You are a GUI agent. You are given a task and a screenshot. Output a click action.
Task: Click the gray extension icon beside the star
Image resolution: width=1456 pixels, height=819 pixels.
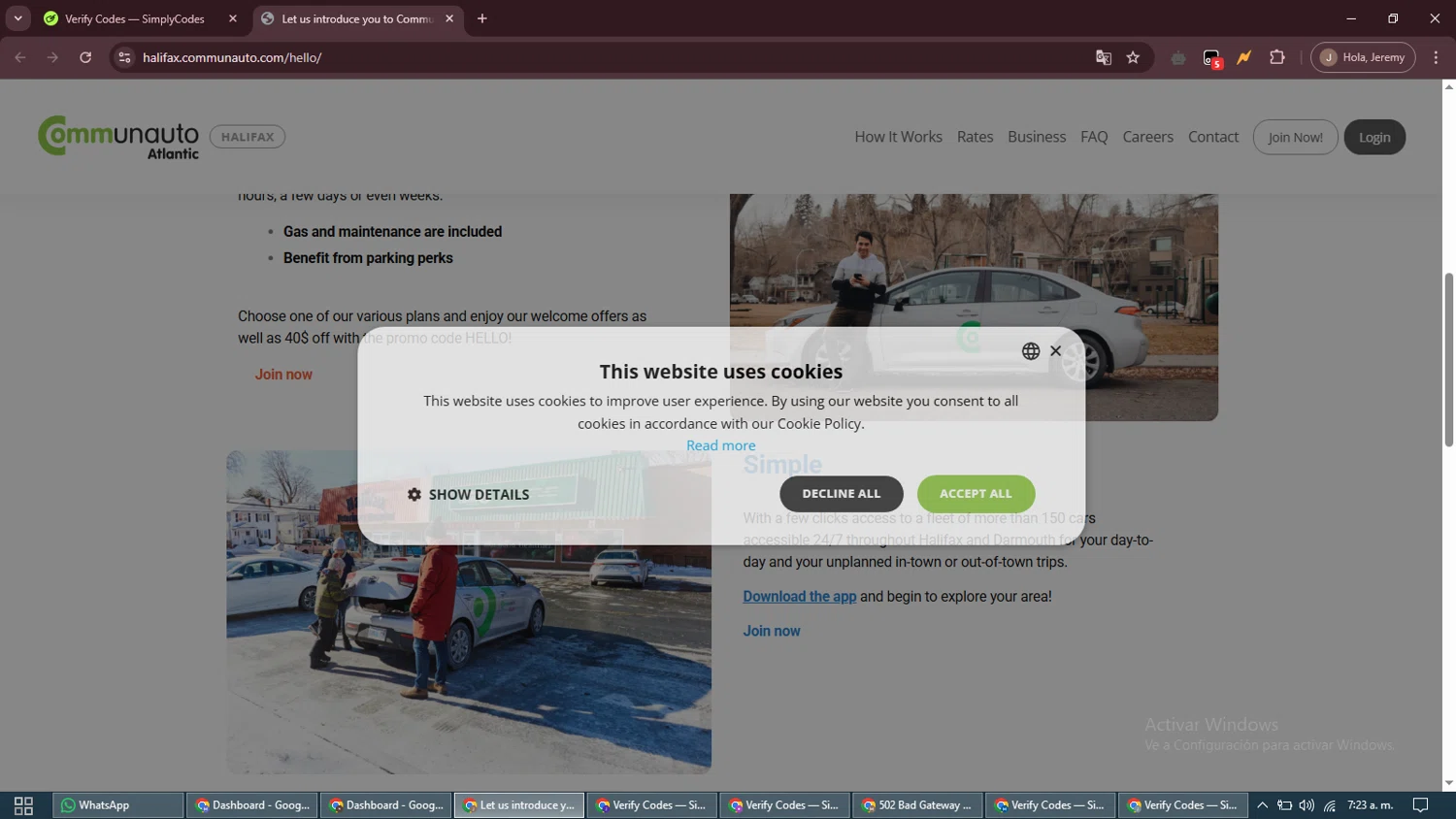pyautogui.click(x=1178, y=57)
